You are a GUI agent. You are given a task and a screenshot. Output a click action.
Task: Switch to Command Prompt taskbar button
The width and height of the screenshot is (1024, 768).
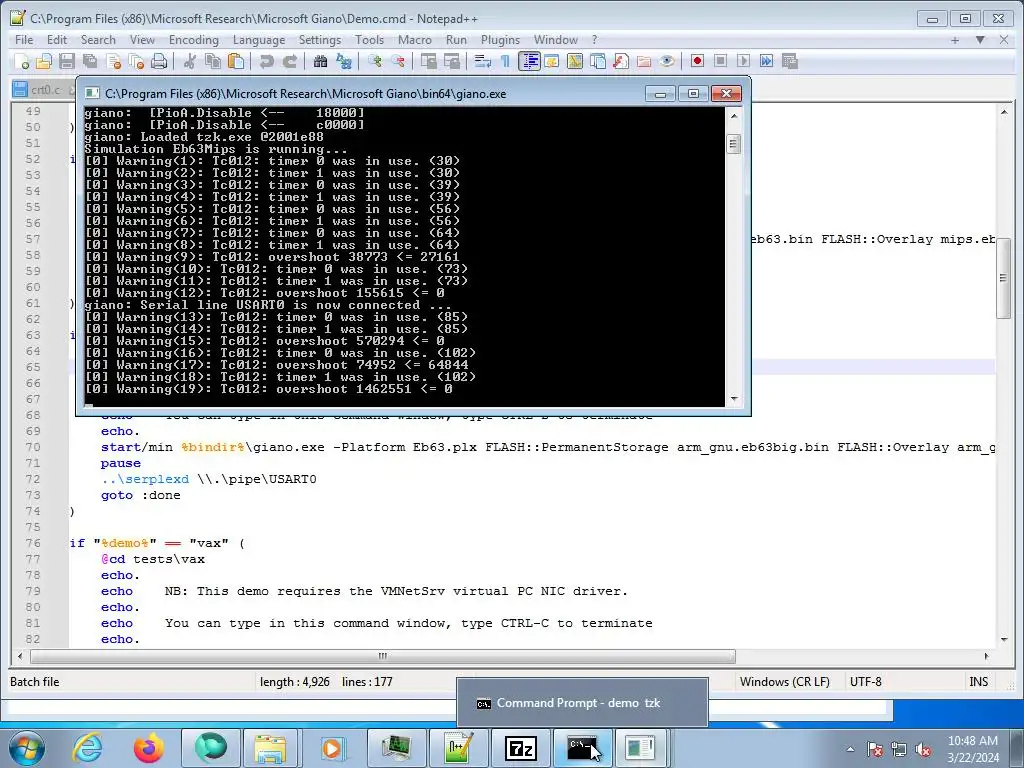click(583, 748)
